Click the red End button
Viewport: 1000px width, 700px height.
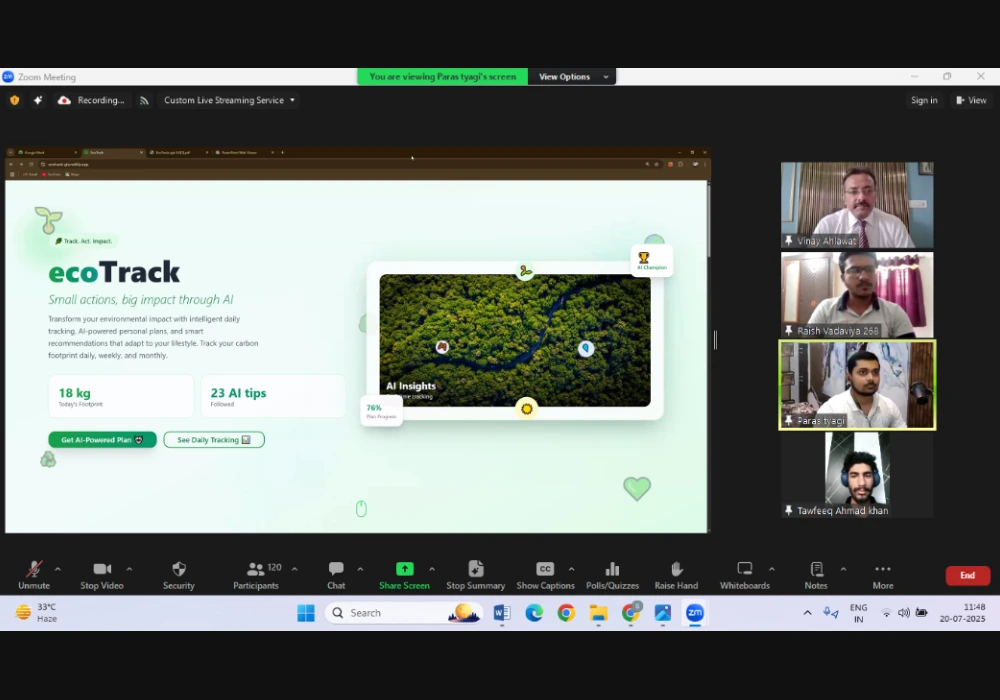tap(967, 575)
